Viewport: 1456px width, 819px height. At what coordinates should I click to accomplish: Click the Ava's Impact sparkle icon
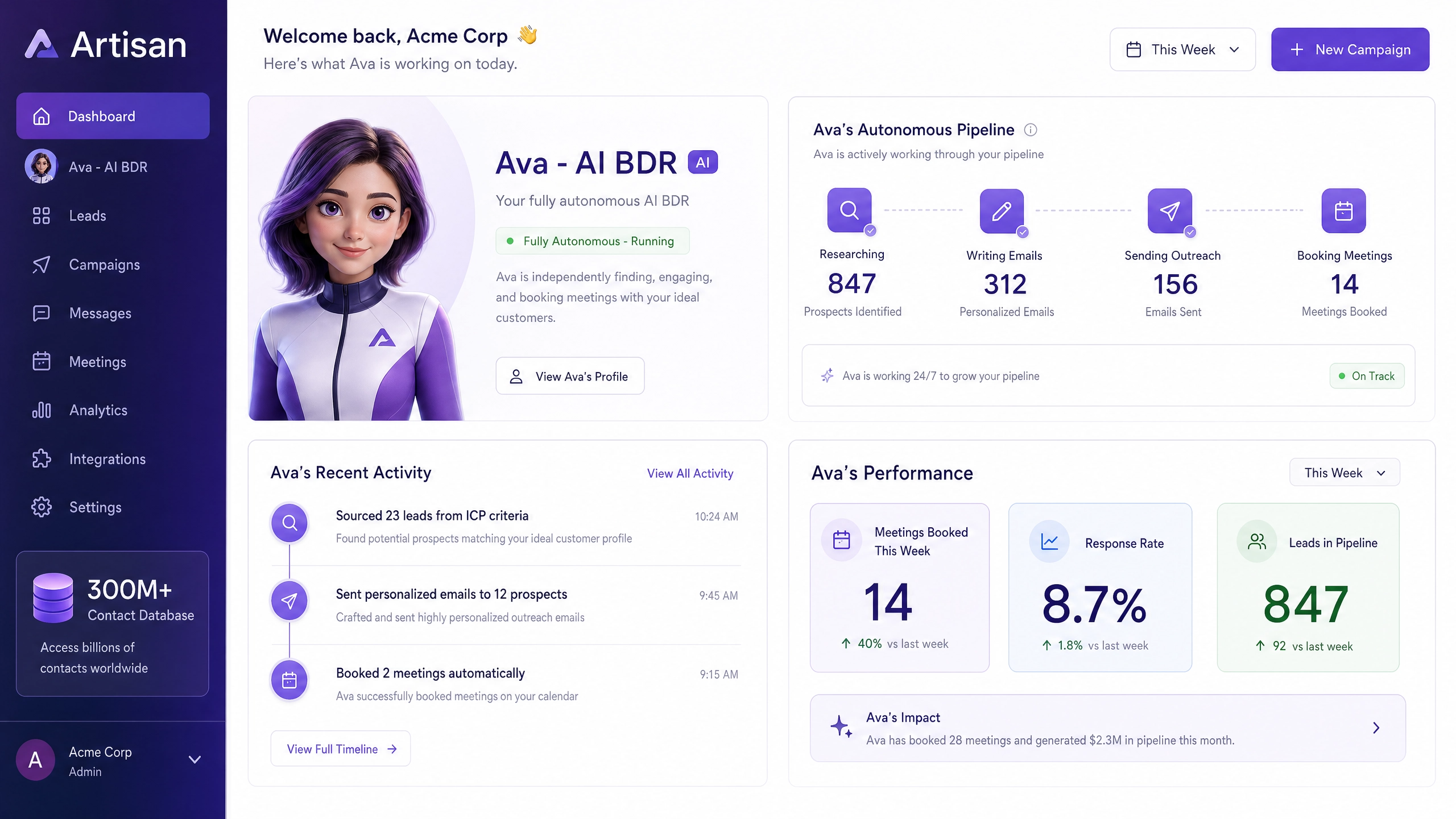coord(841,727)
